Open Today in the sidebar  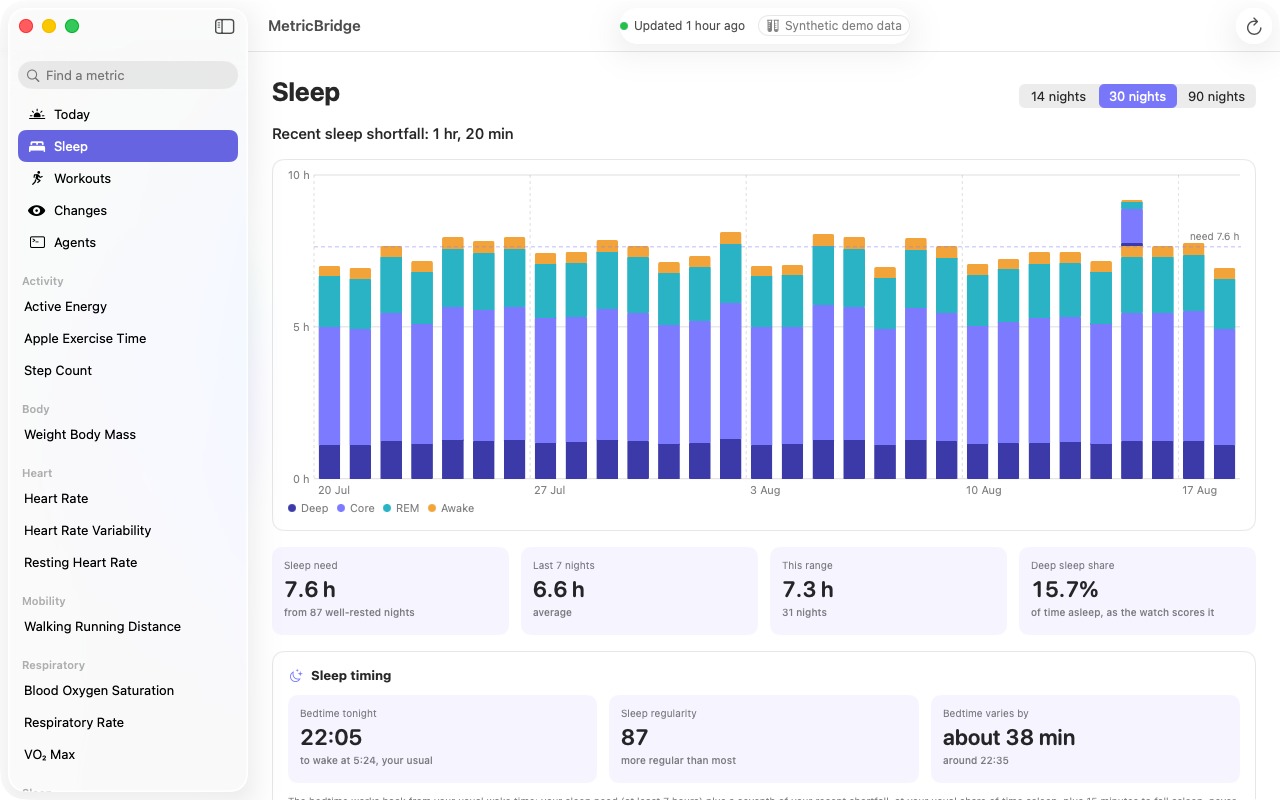click(x=128, y=114)
